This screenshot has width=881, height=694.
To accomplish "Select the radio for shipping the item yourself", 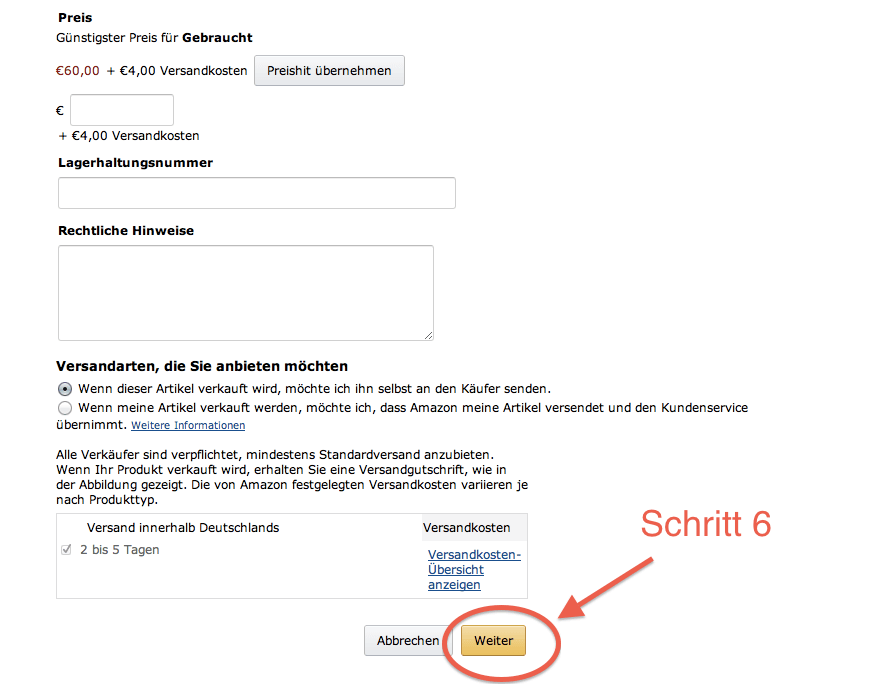I will [65, 389].
